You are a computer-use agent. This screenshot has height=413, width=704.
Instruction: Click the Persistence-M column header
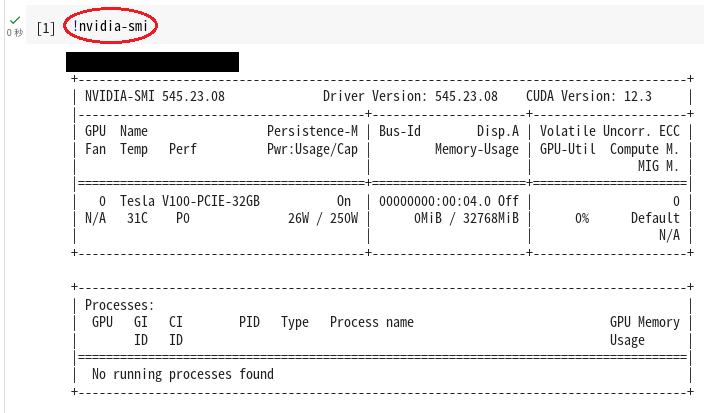tap(312, 131)
